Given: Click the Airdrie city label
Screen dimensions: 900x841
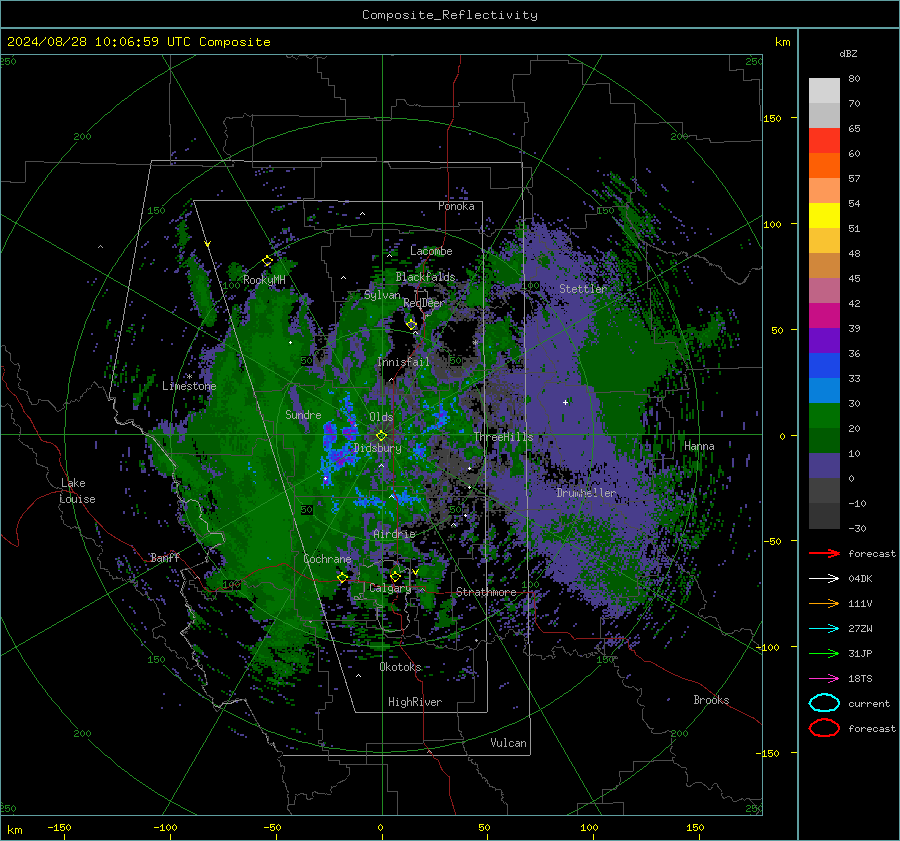Looking at the screenshot, I should tap(394, 534).
